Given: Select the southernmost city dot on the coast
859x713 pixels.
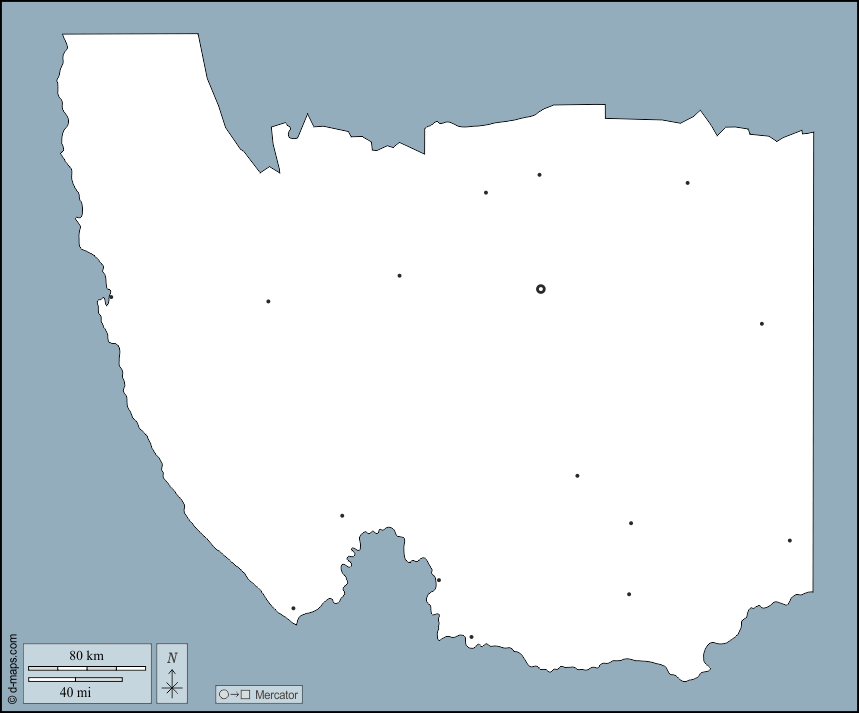Looking at the screenshot, I should click(x=471, y=637).
